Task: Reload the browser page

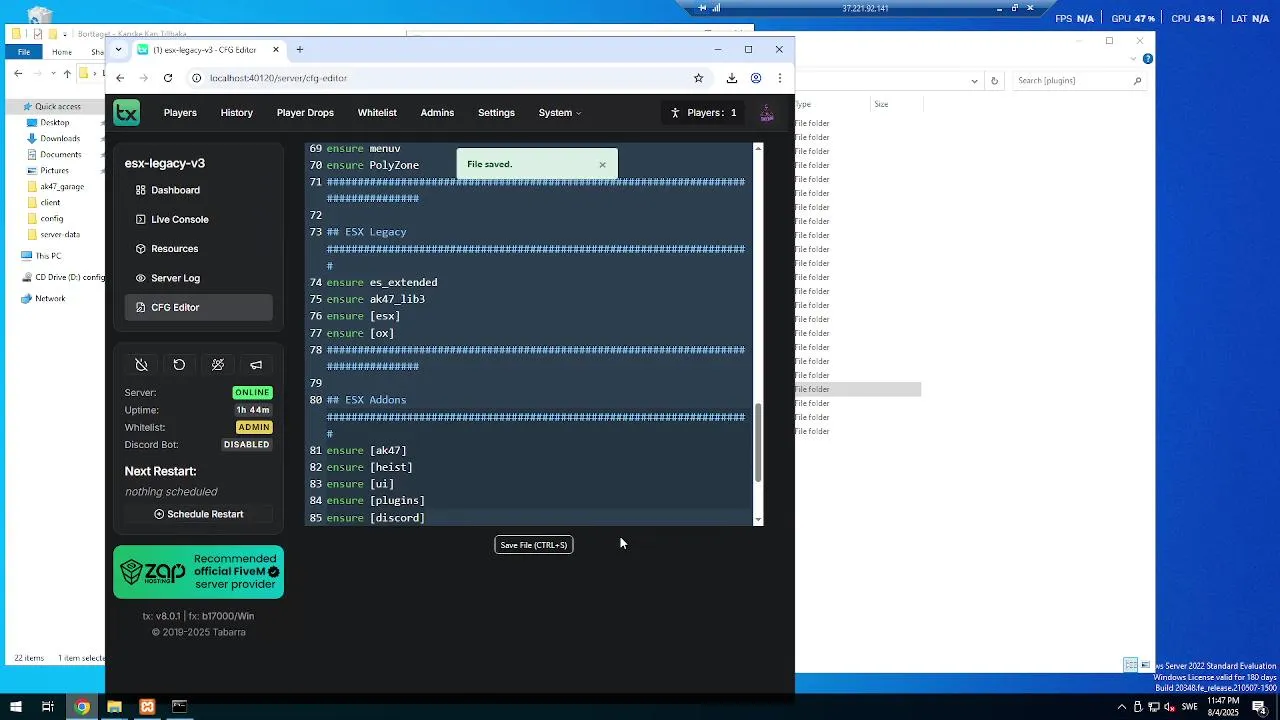Action: [x=168, y=78]
